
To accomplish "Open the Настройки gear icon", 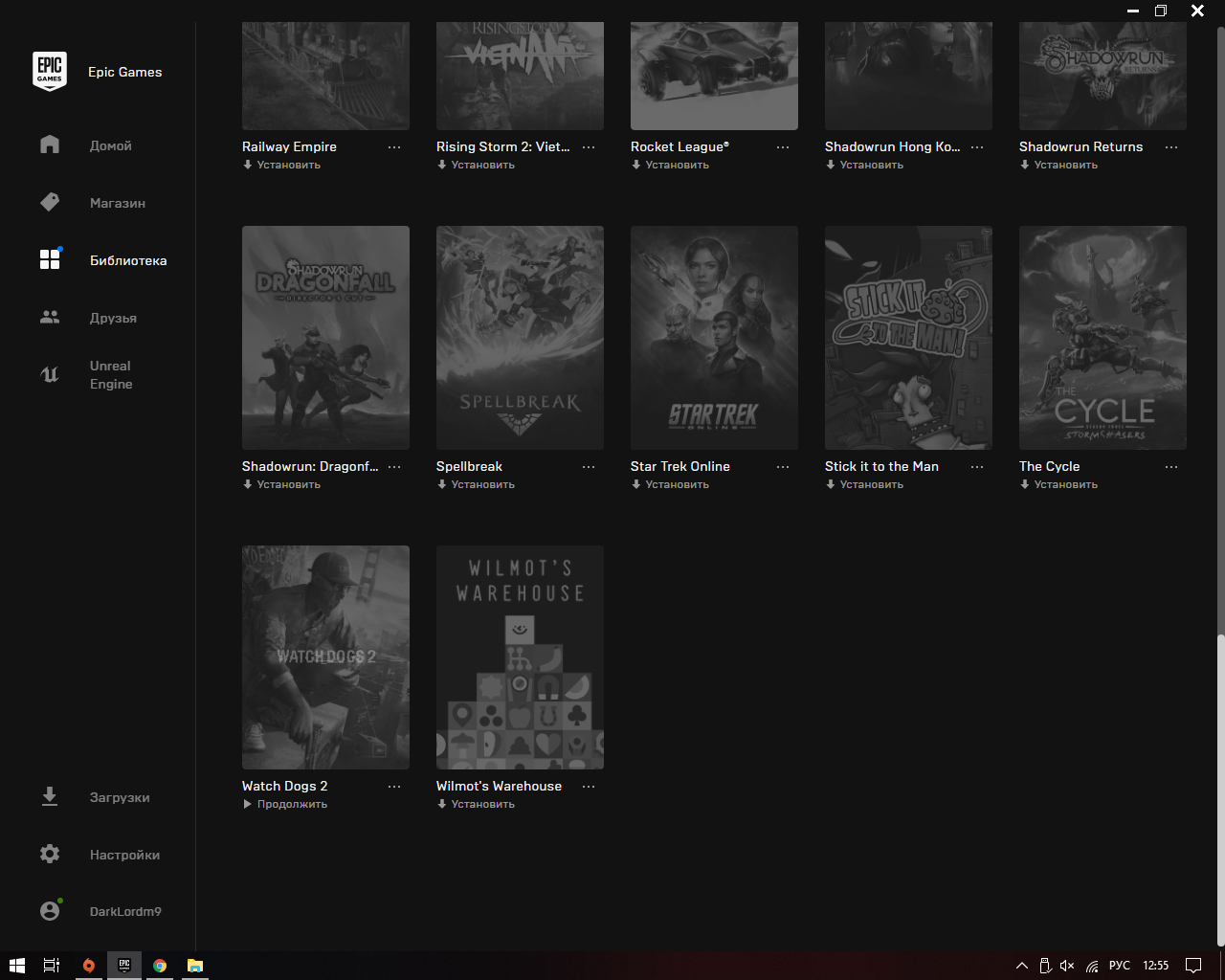I will pos(50,854).
